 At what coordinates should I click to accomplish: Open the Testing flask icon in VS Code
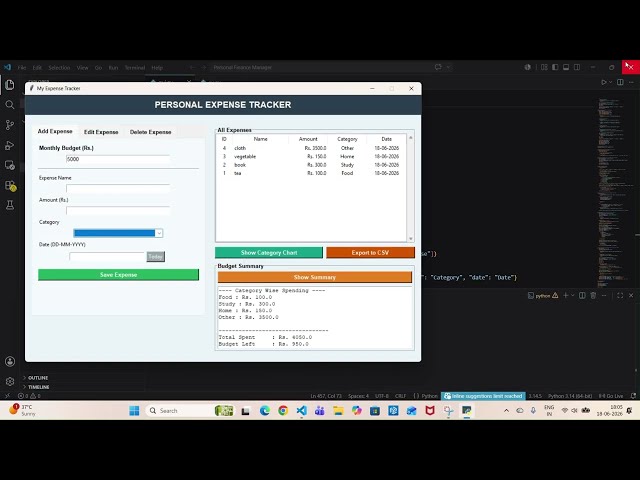click(10, 205)
